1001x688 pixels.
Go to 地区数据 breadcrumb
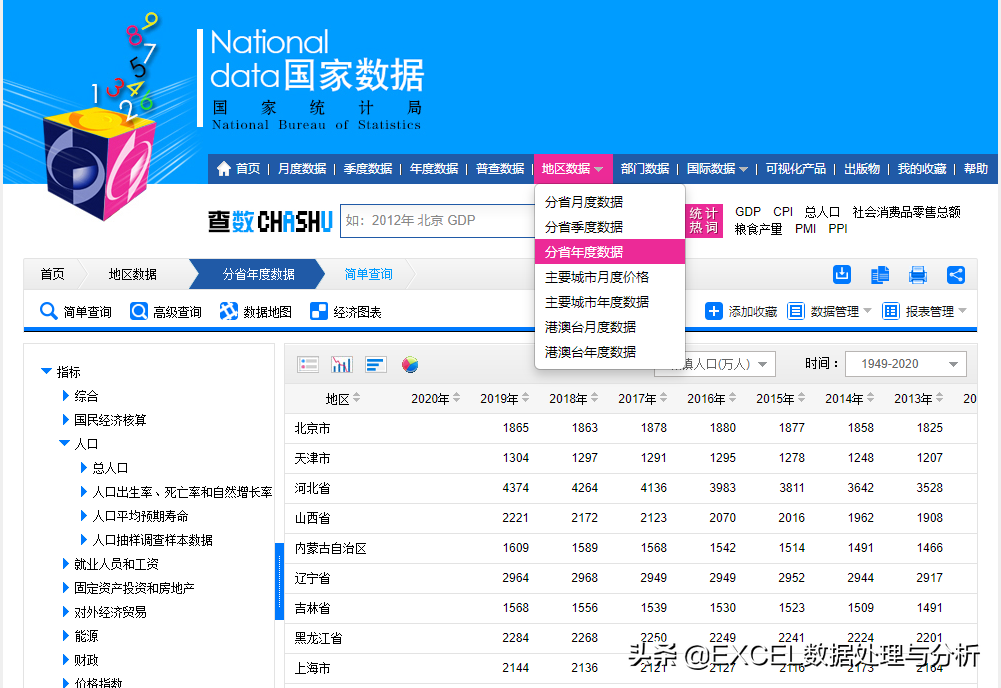point(132,274)
